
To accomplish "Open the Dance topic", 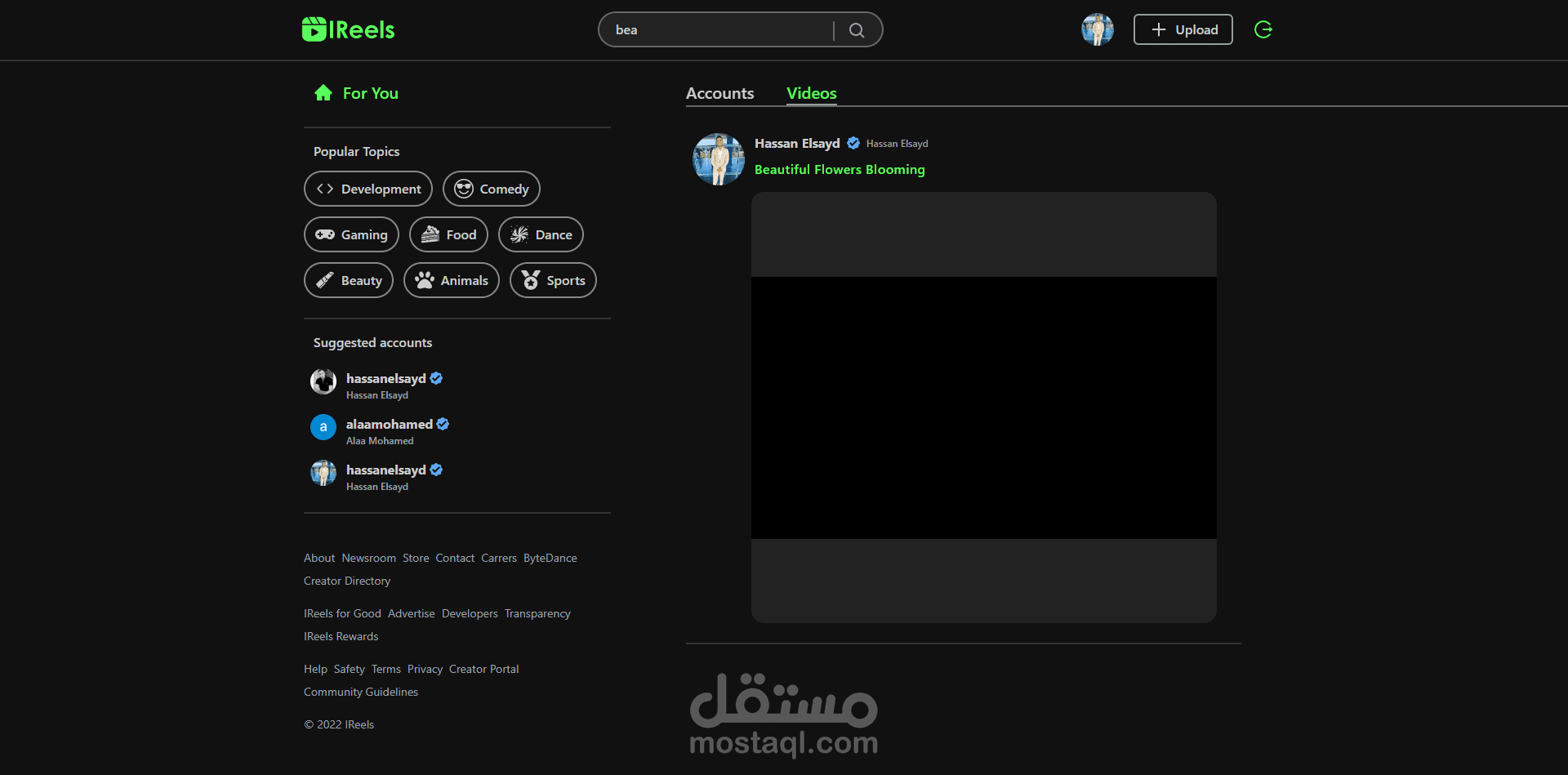I will pyautogui.click(x=541, y=234).
